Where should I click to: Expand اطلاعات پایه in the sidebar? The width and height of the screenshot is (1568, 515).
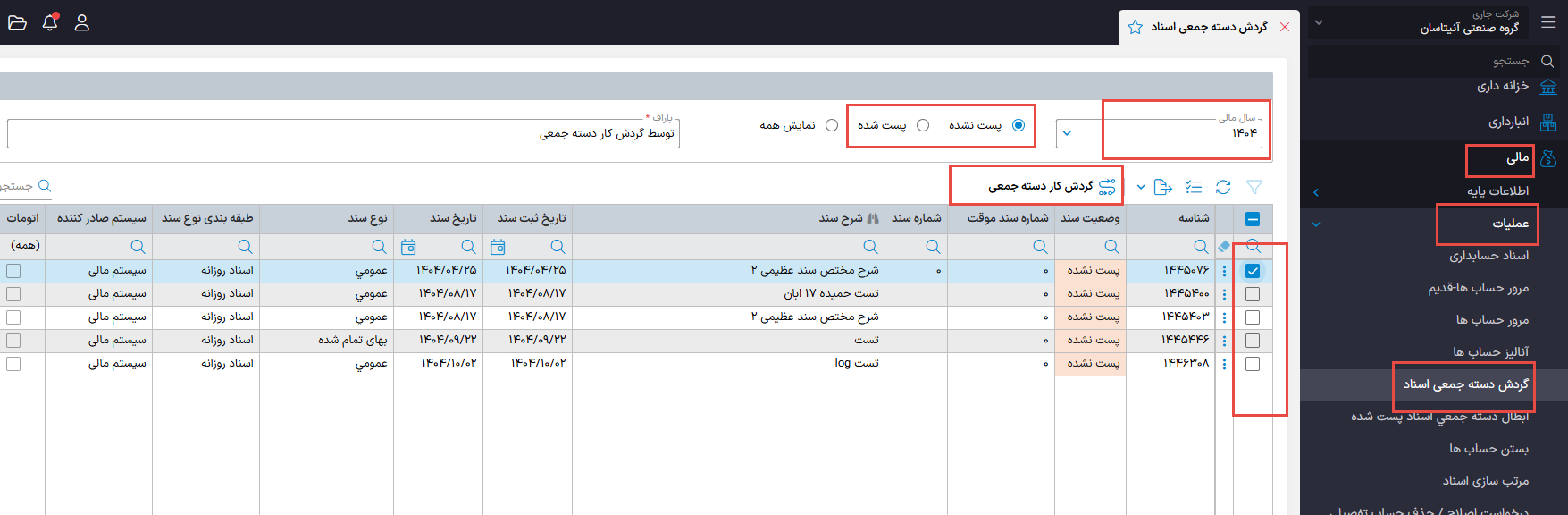pyautogui.click(x=1497, y=191)
